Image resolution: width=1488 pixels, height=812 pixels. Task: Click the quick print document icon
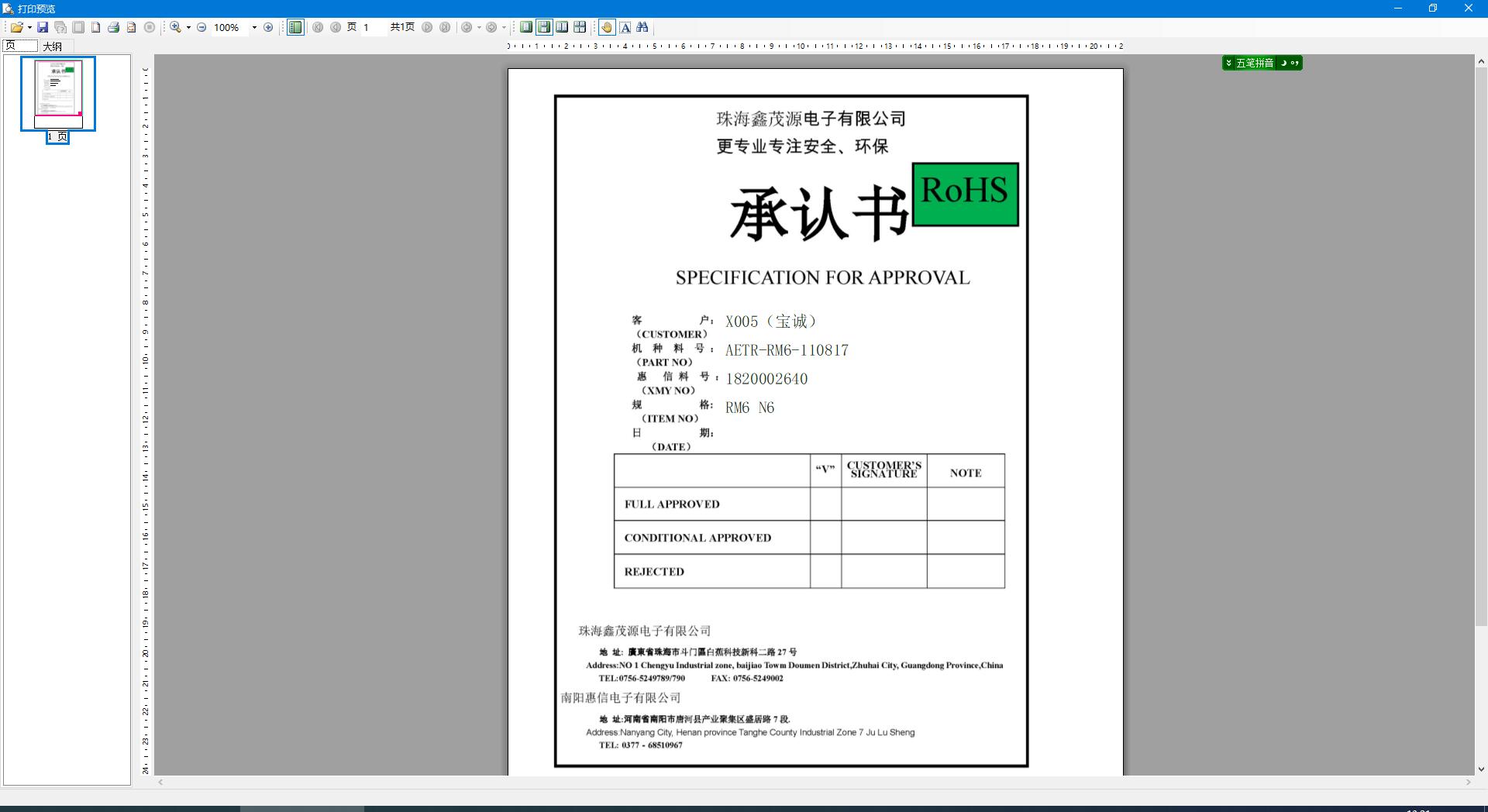click(x=131, y=27)
